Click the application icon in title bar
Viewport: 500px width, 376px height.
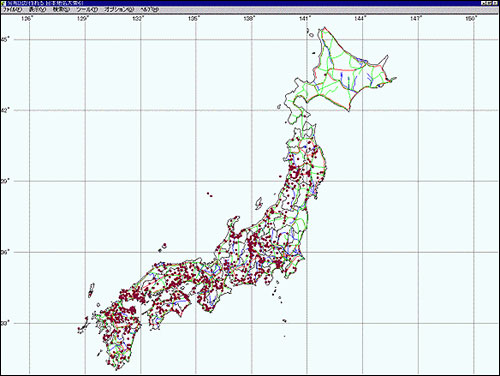[x=4, y=3]
